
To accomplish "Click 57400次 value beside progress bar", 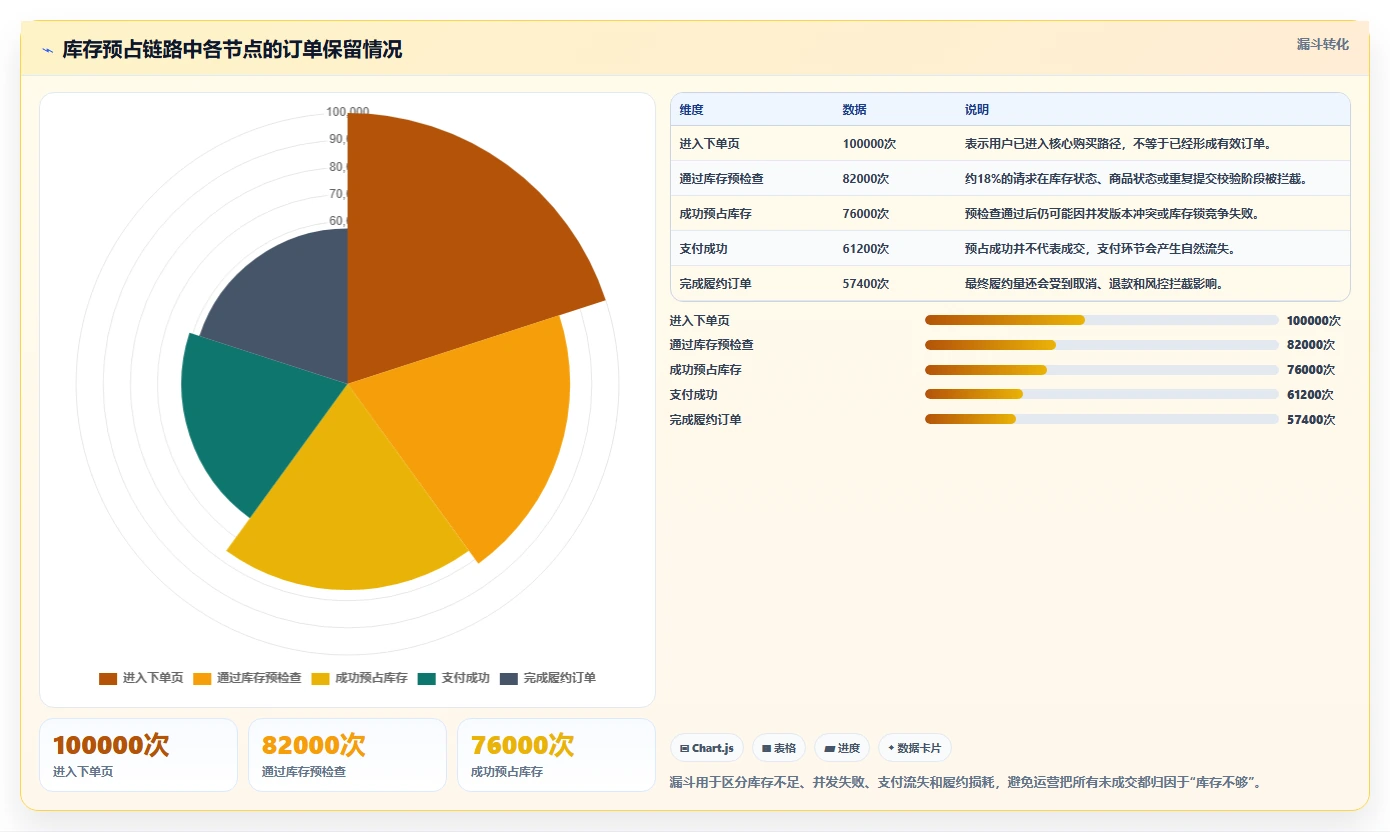I will pos(1310,420).
